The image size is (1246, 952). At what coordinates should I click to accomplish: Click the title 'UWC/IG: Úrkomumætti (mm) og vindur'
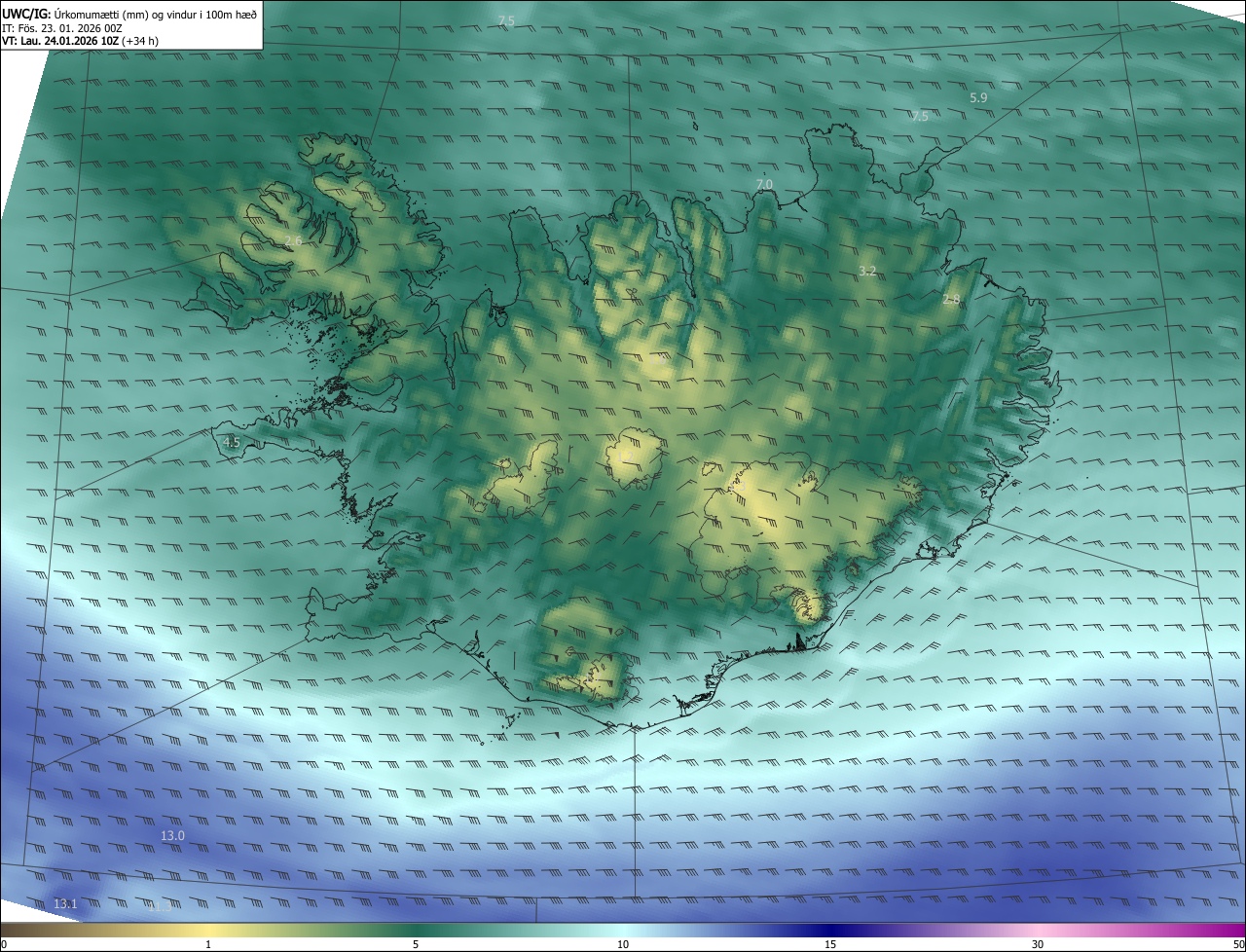129,15
